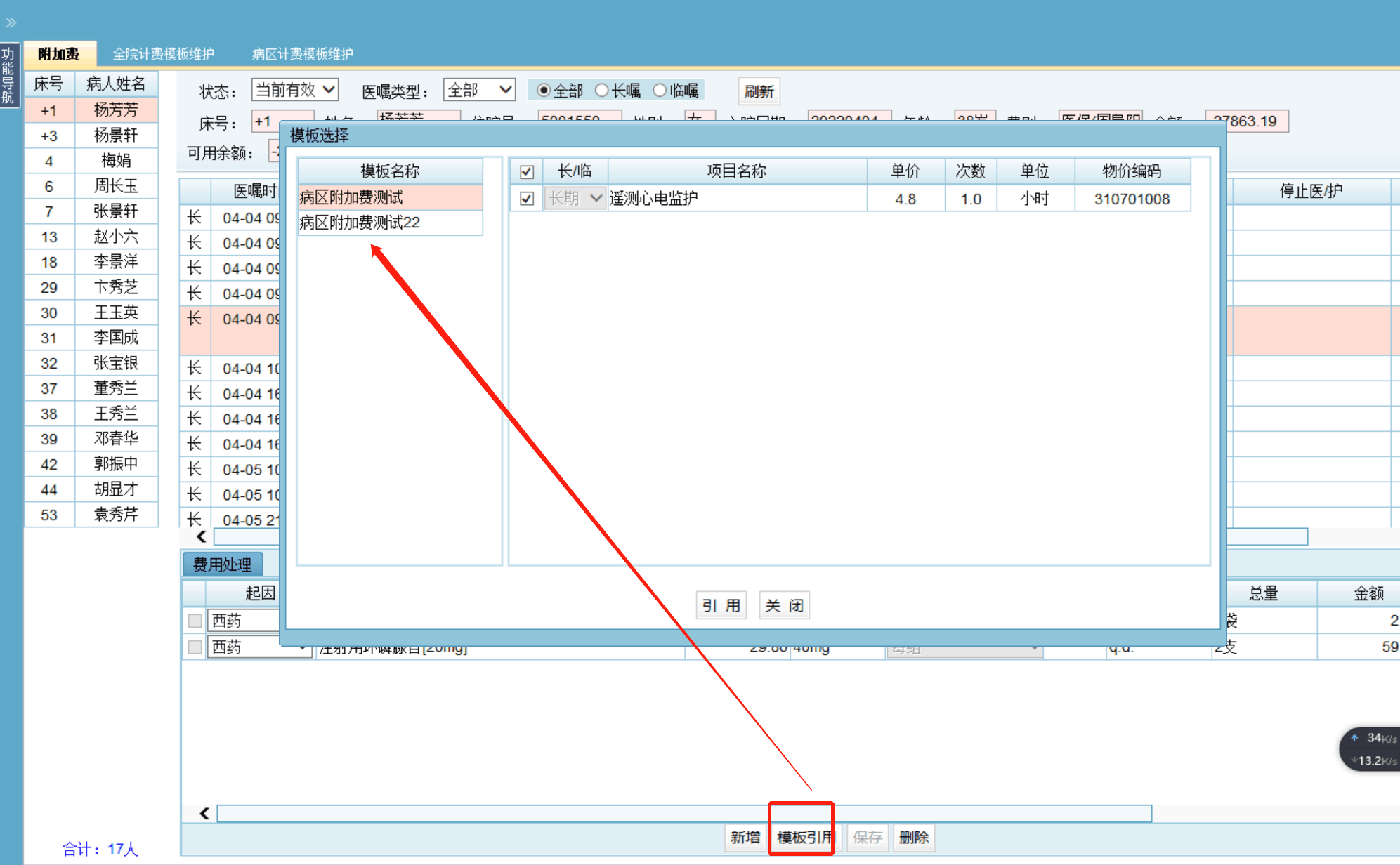Image resolution: width=1400 pixels, height=865 pixels.
Task: Open the 功能导航 side panel
Action: tap(8, 75)
